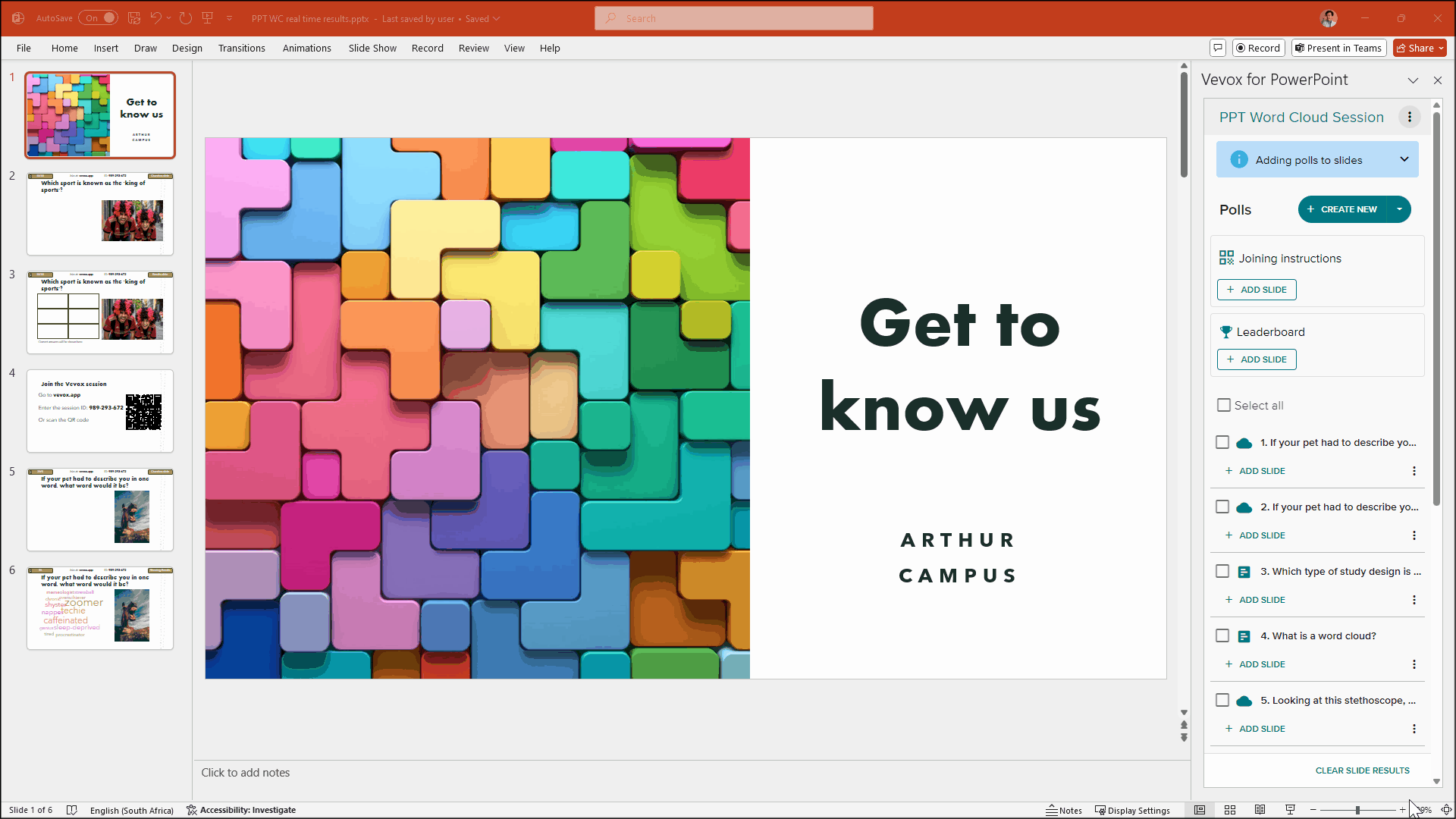Click the info icon in Adding polls banner
1456x819 pixels.
[x=1239, y=160]
